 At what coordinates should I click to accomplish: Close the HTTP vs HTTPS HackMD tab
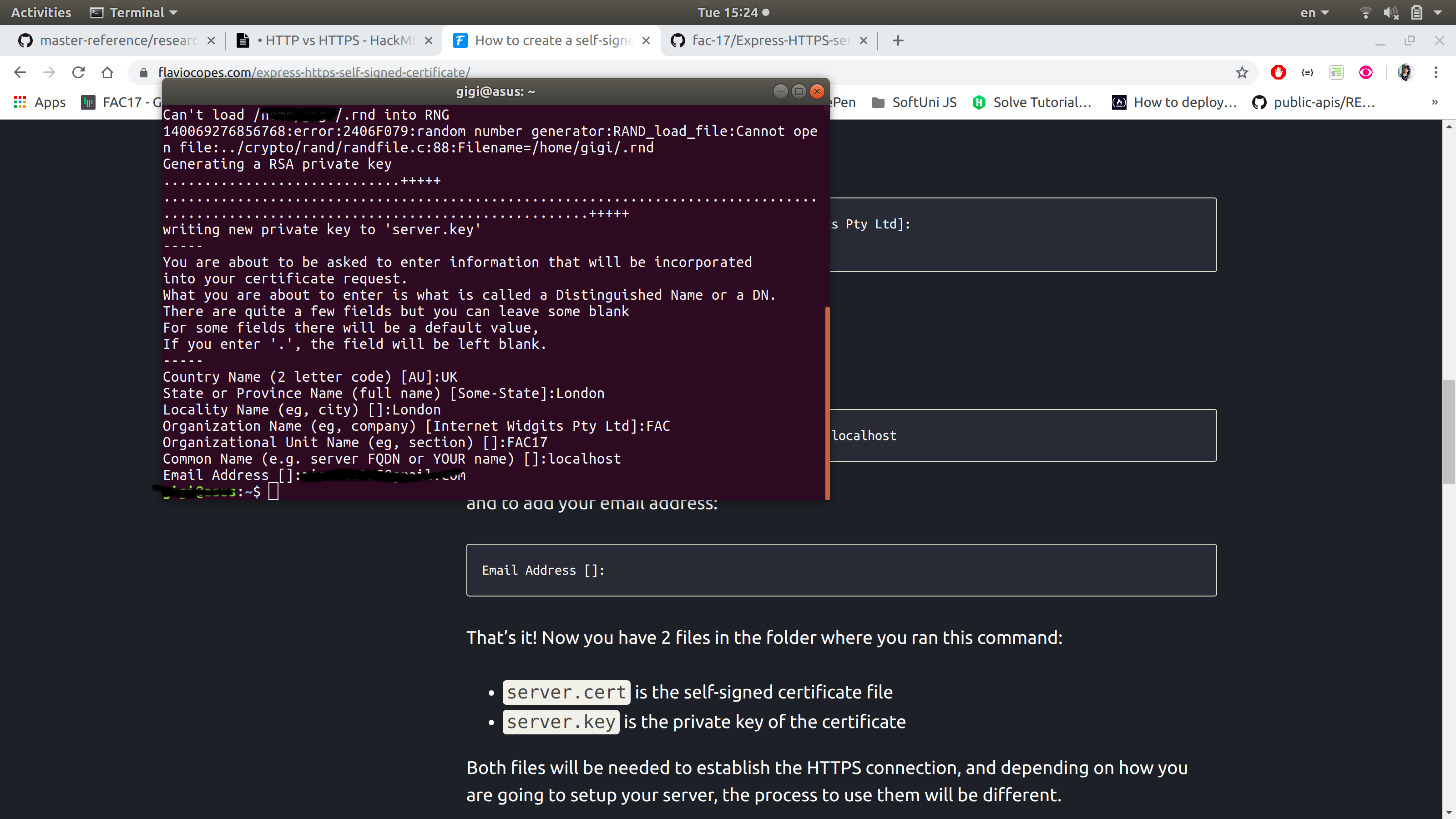pyautogui.click(x=429, y=40)
